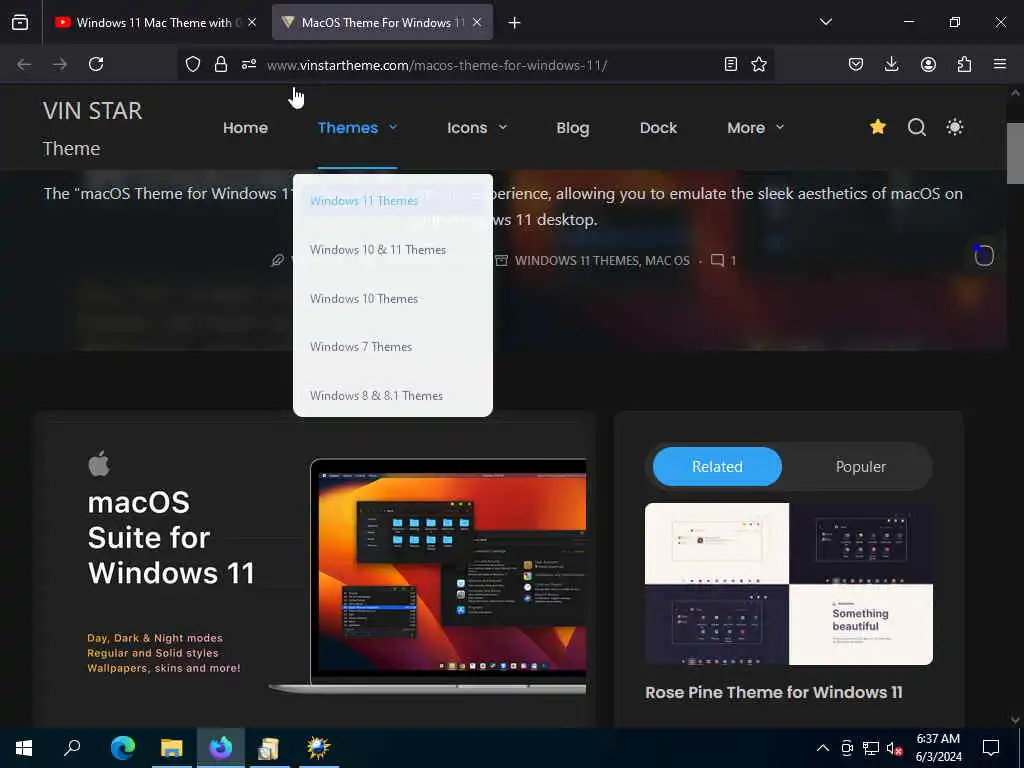1024x768 pixels.
Task: Close the YouTube Windows 11 Mac Theme tab
Action: [252, 22]
